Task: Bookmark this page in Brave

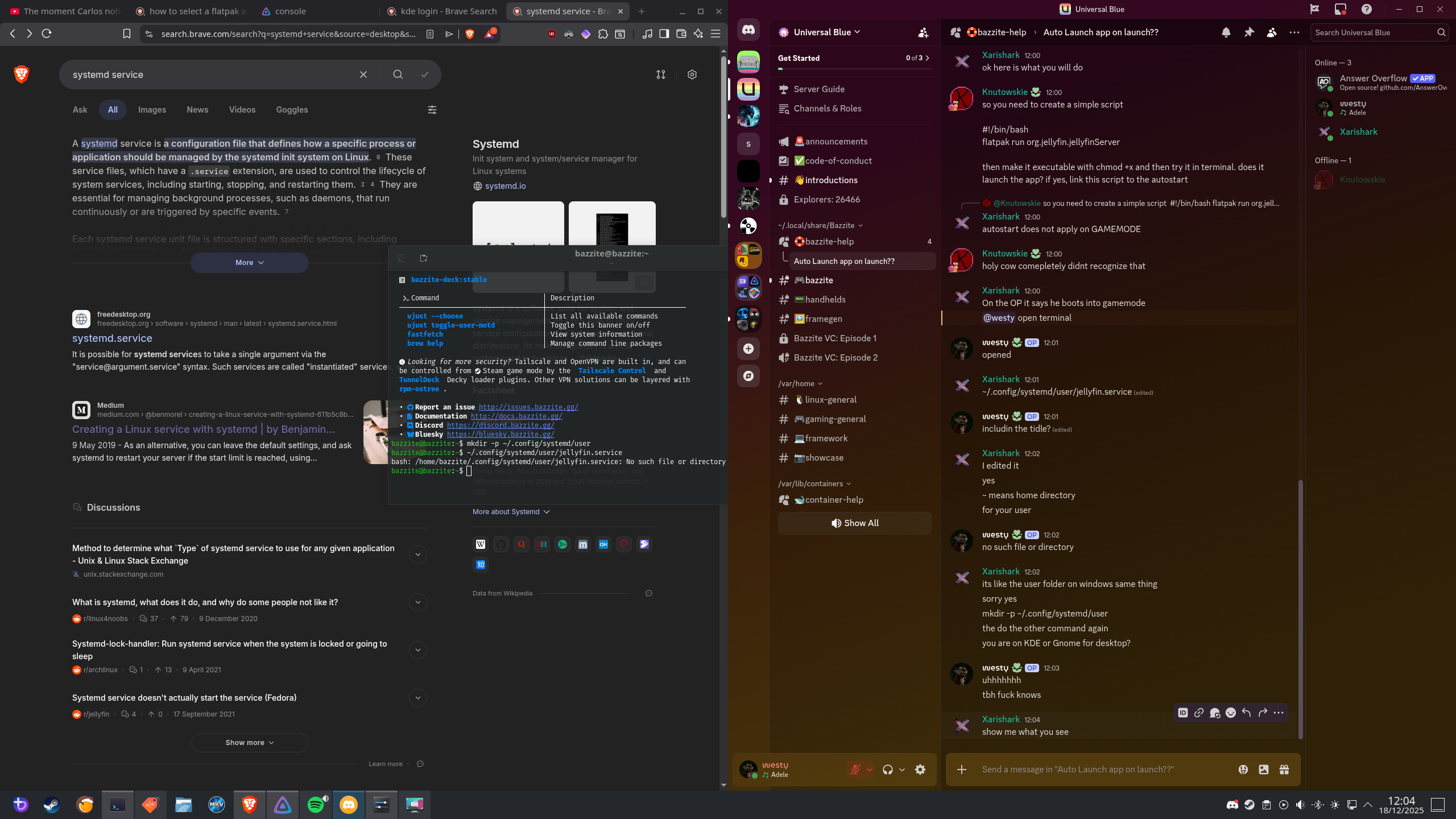Action: pyautogui.click(x=126, y=34)
